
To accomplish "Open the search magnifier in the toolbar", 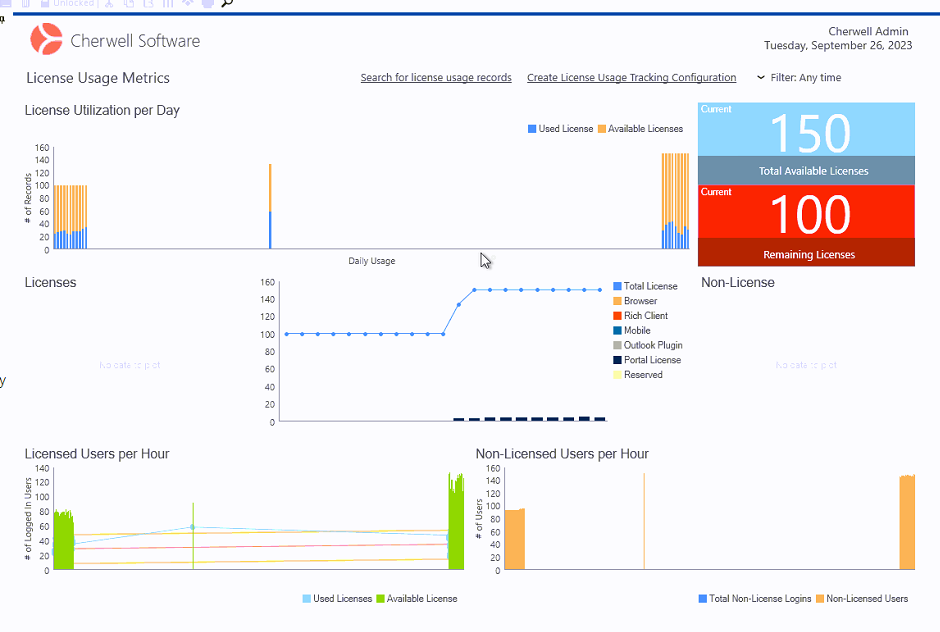I will coord(226,4).
